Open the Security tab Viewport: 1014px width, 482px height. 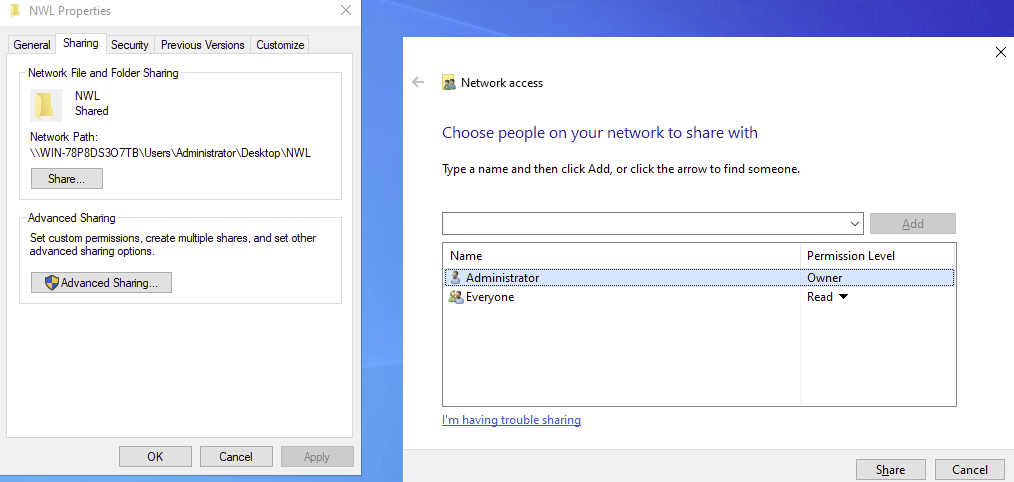(130, 45)
